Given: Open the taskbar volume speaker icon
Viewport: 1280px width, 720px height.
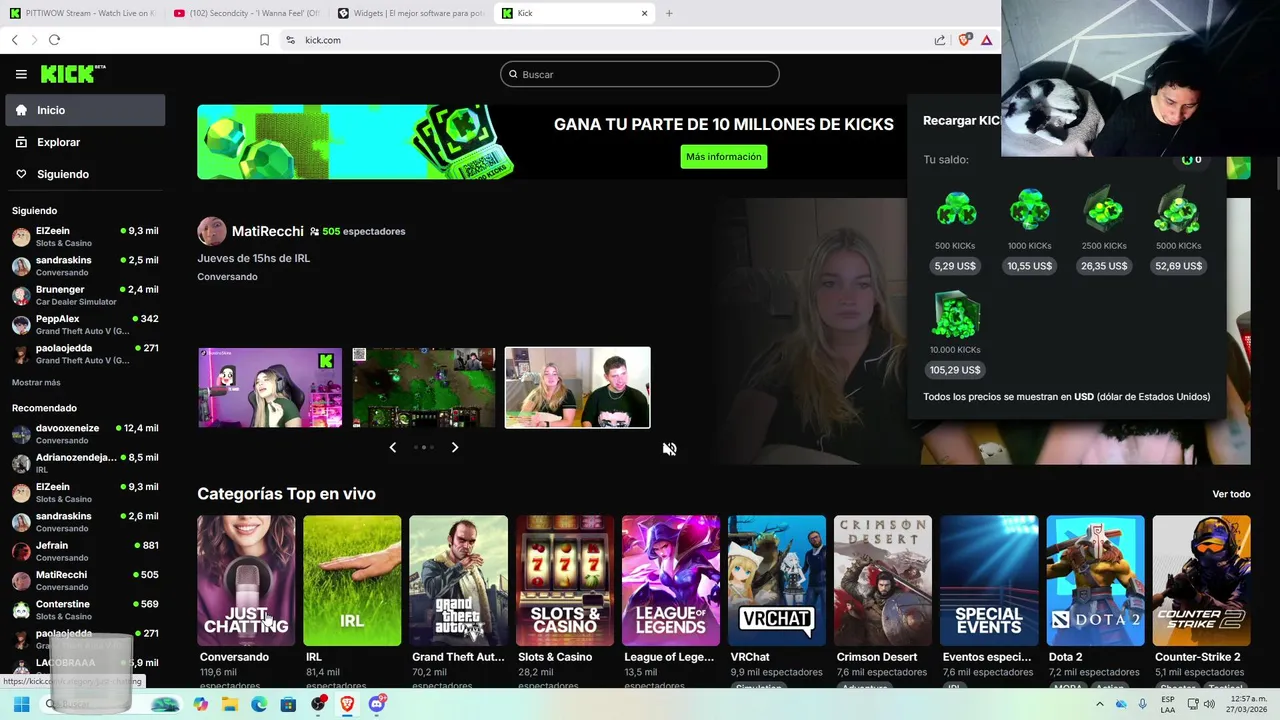Looking at the screenshot, I should [1210, 704].
